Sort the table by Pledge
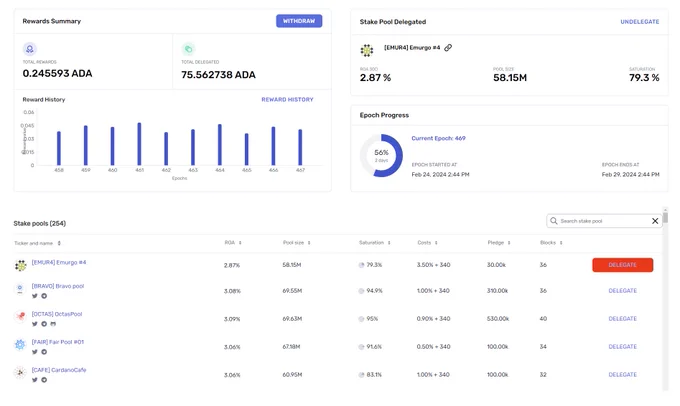The image size is (680, 406). 499,243
